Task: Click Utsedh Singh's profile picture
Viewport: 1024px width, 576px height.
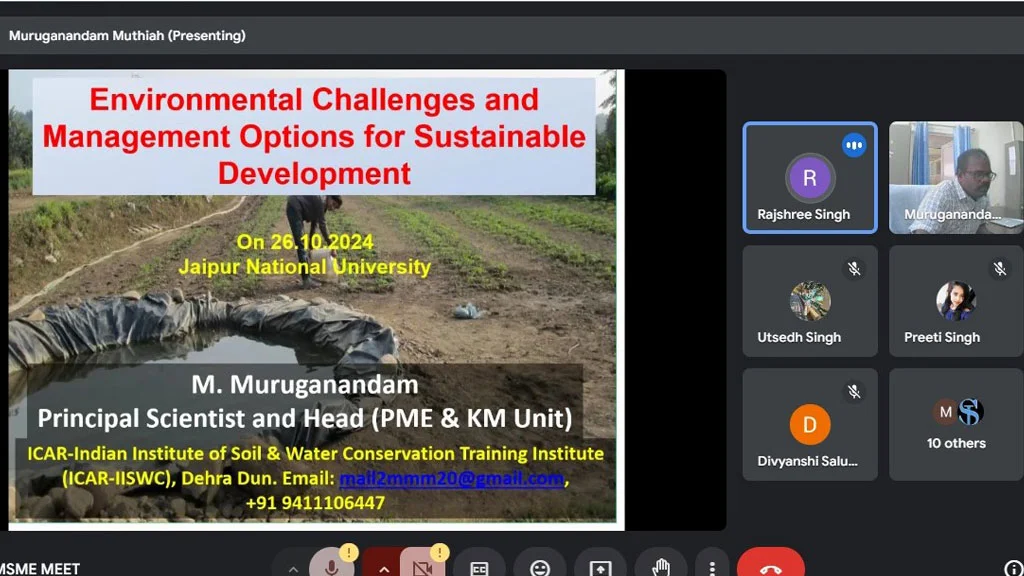Action: [x=810, y=301]
